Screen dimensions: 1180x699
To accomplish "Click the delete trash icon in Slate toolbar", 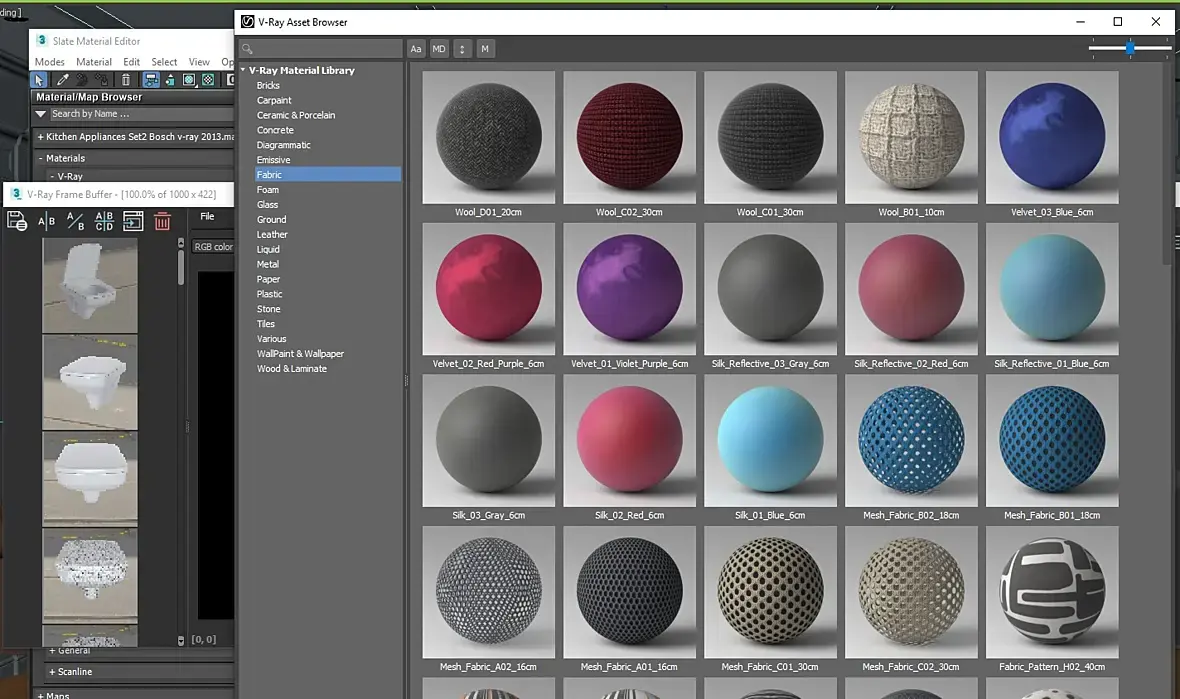I will pos(126,80).
